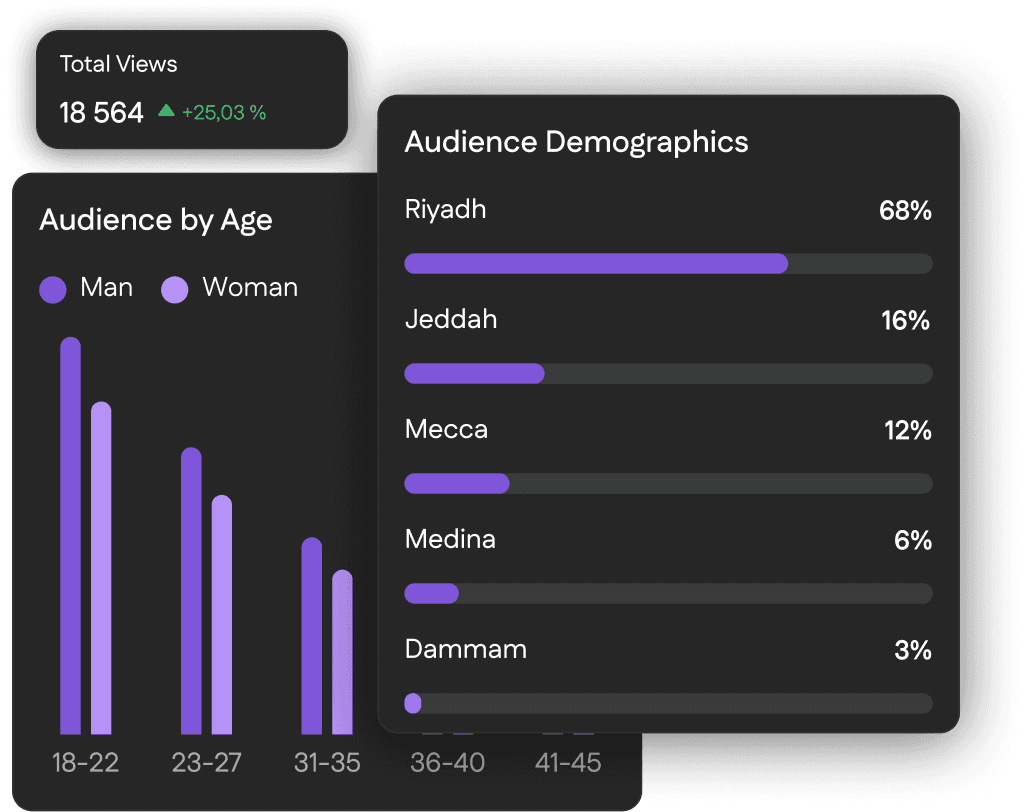Click the +25,03 % growth indicator
This screenshot has height=812, width=1027.
[x=224, y=113]
